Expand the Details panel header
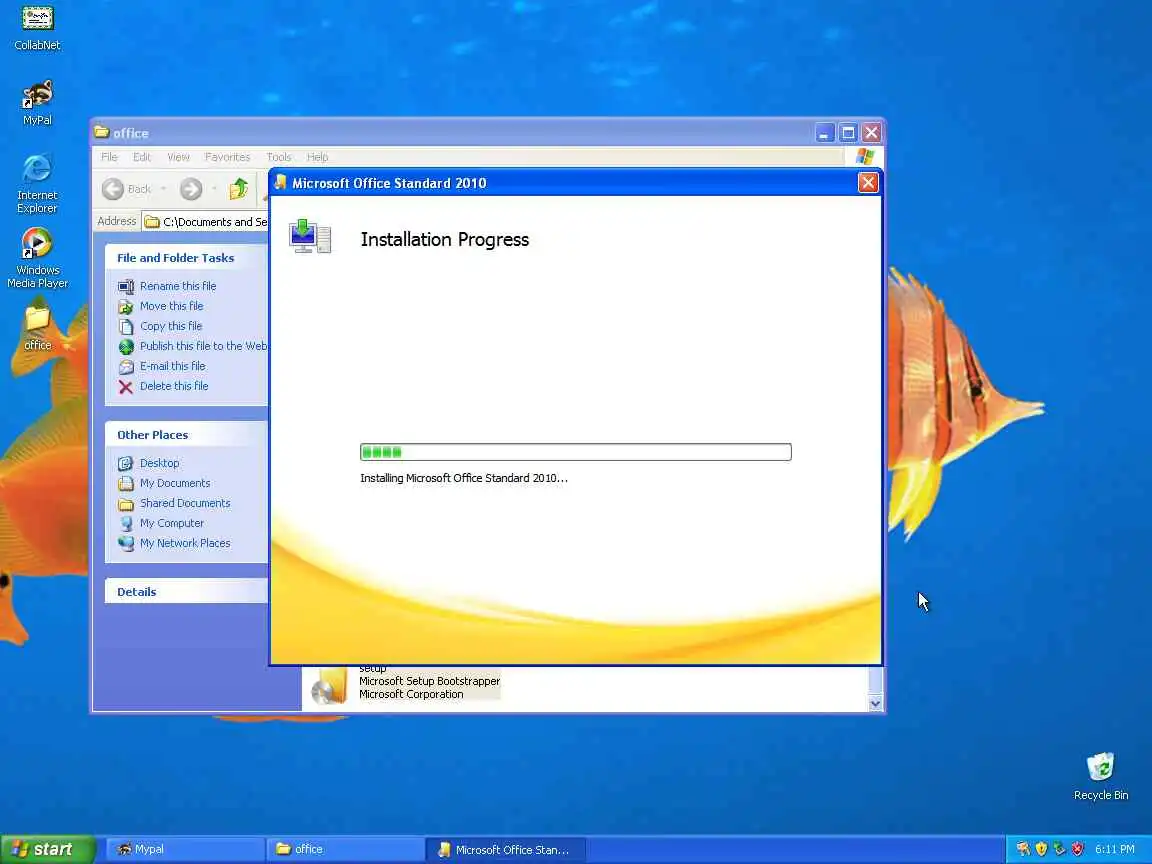Screen dimensions: 1152x864 (187, 591)
